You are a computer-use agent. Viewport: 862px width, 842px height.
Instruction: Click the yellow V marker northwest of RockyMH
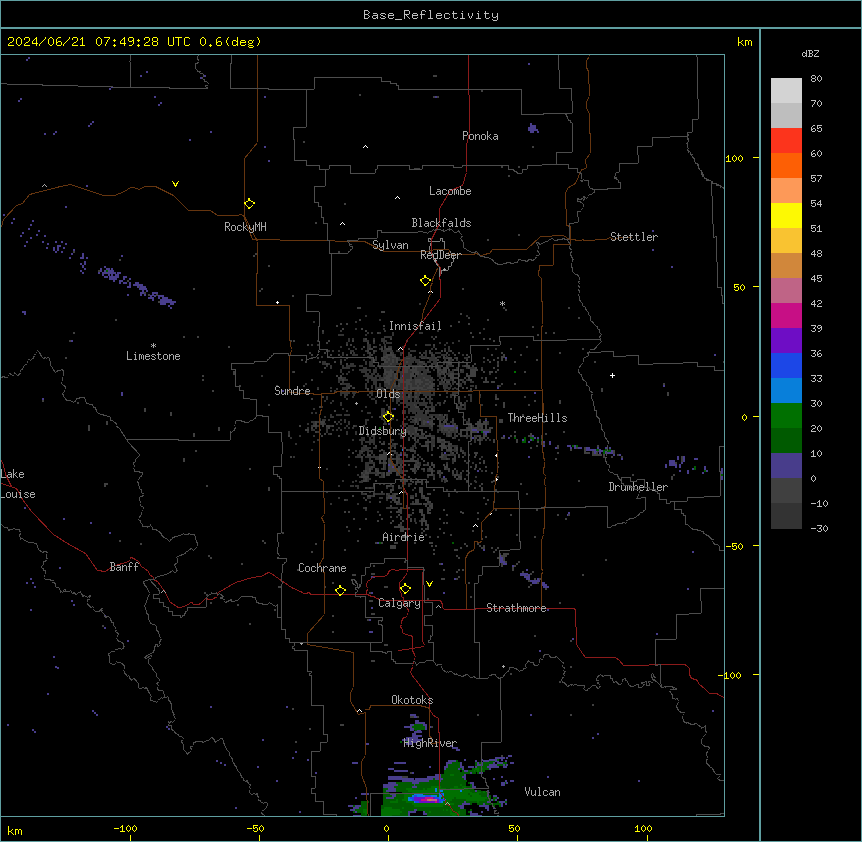coord(175,184)
